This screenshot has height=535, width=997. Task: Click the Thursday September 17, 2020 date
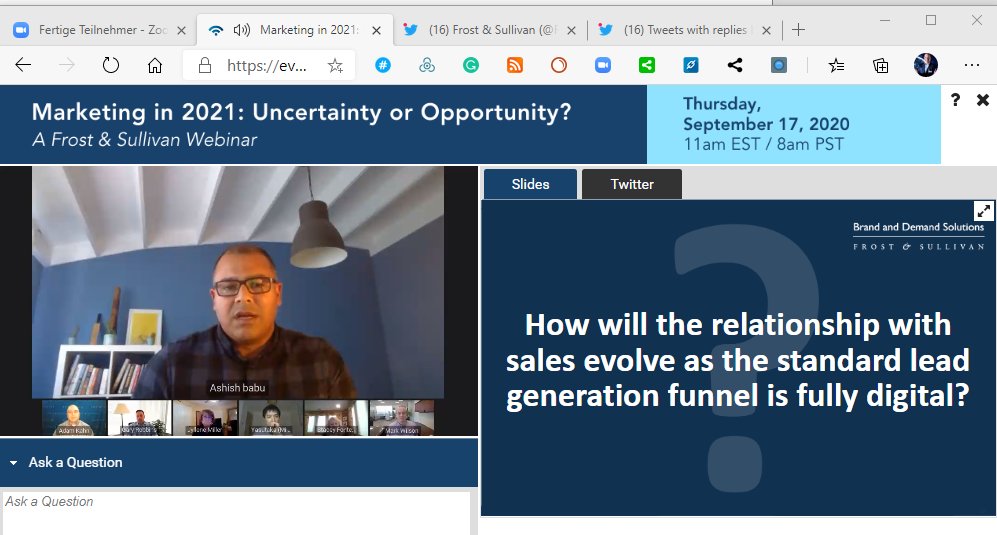pyautogui.click(x=766, y=114)
